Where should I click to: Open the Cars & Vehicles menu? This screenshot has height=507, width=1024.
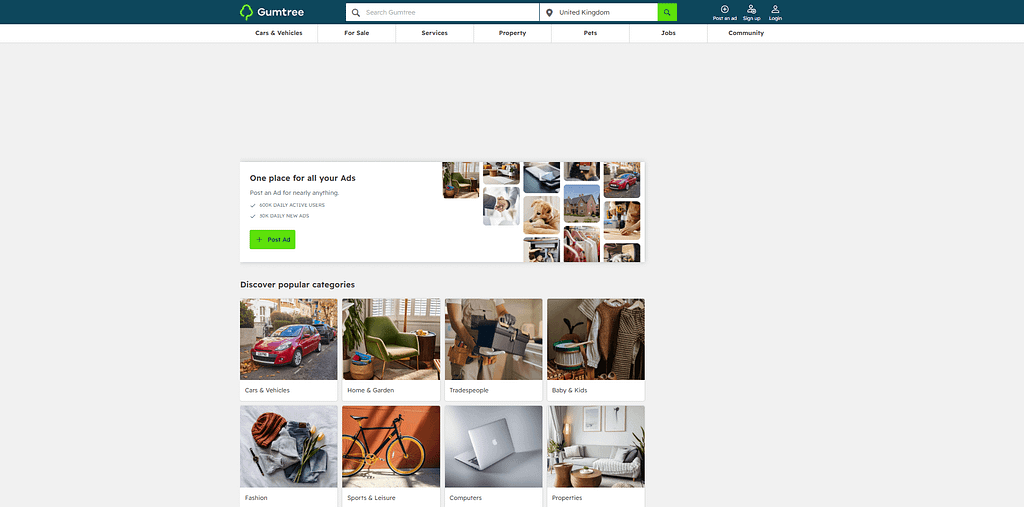pyautogui.click(x=279, y=33)
